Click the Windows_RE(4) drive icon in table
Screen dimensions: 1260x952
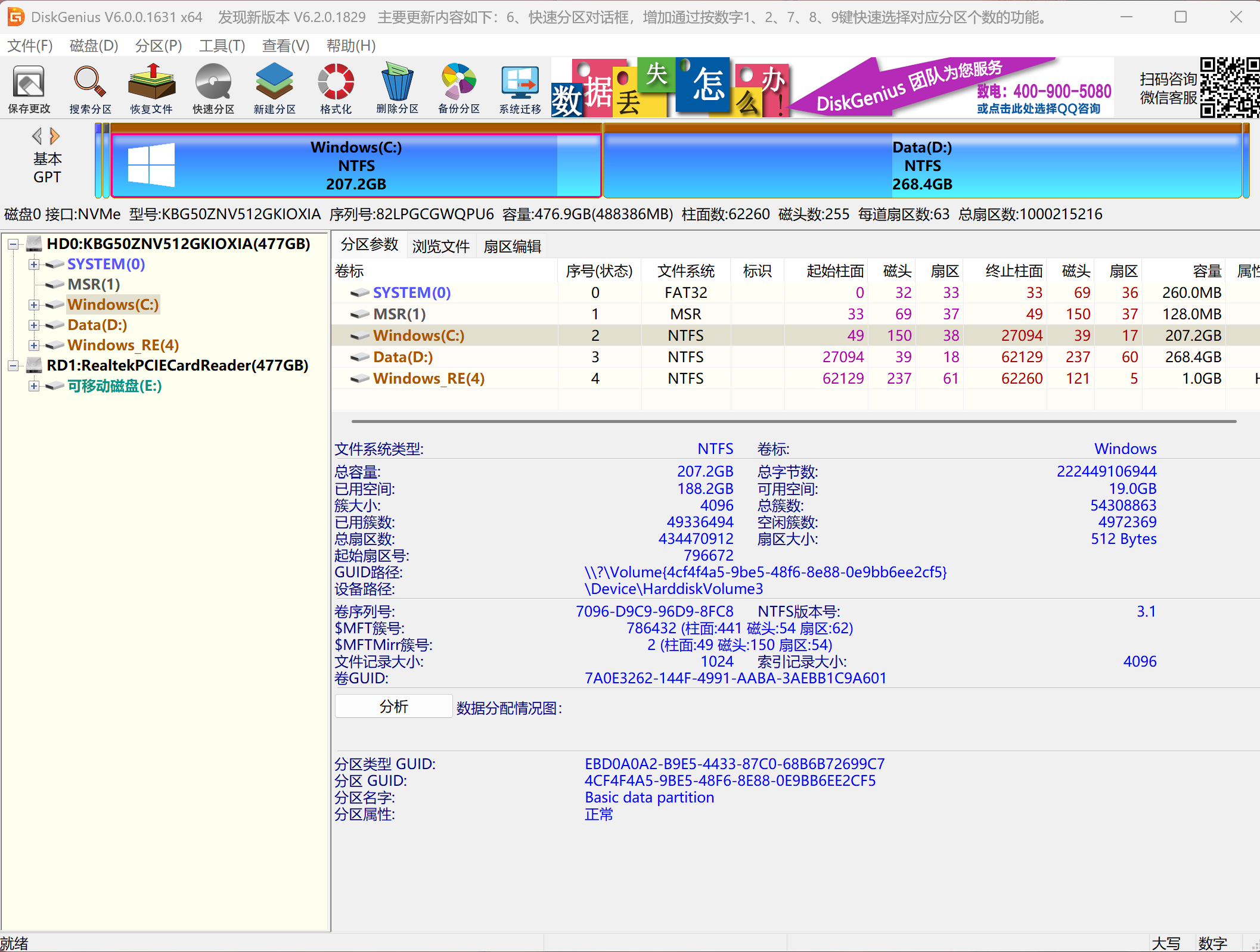[359, 378]
